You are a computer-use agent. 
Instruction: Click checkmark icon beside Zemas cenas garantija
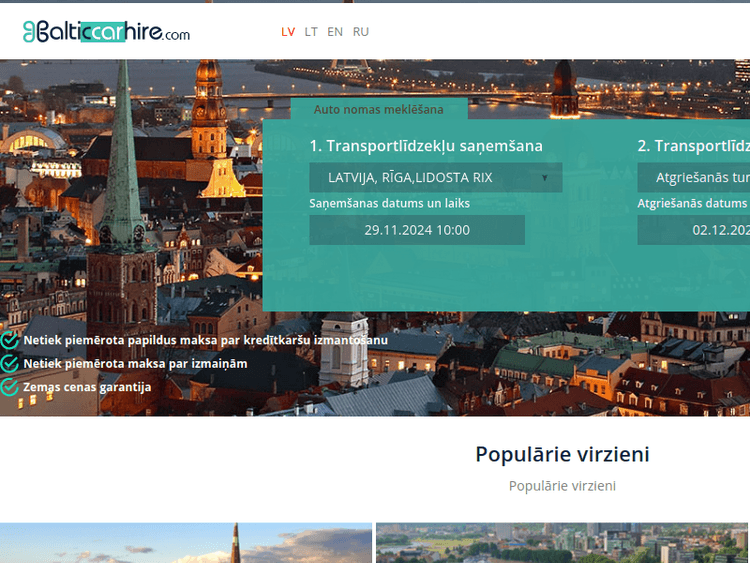coord(9,387)
